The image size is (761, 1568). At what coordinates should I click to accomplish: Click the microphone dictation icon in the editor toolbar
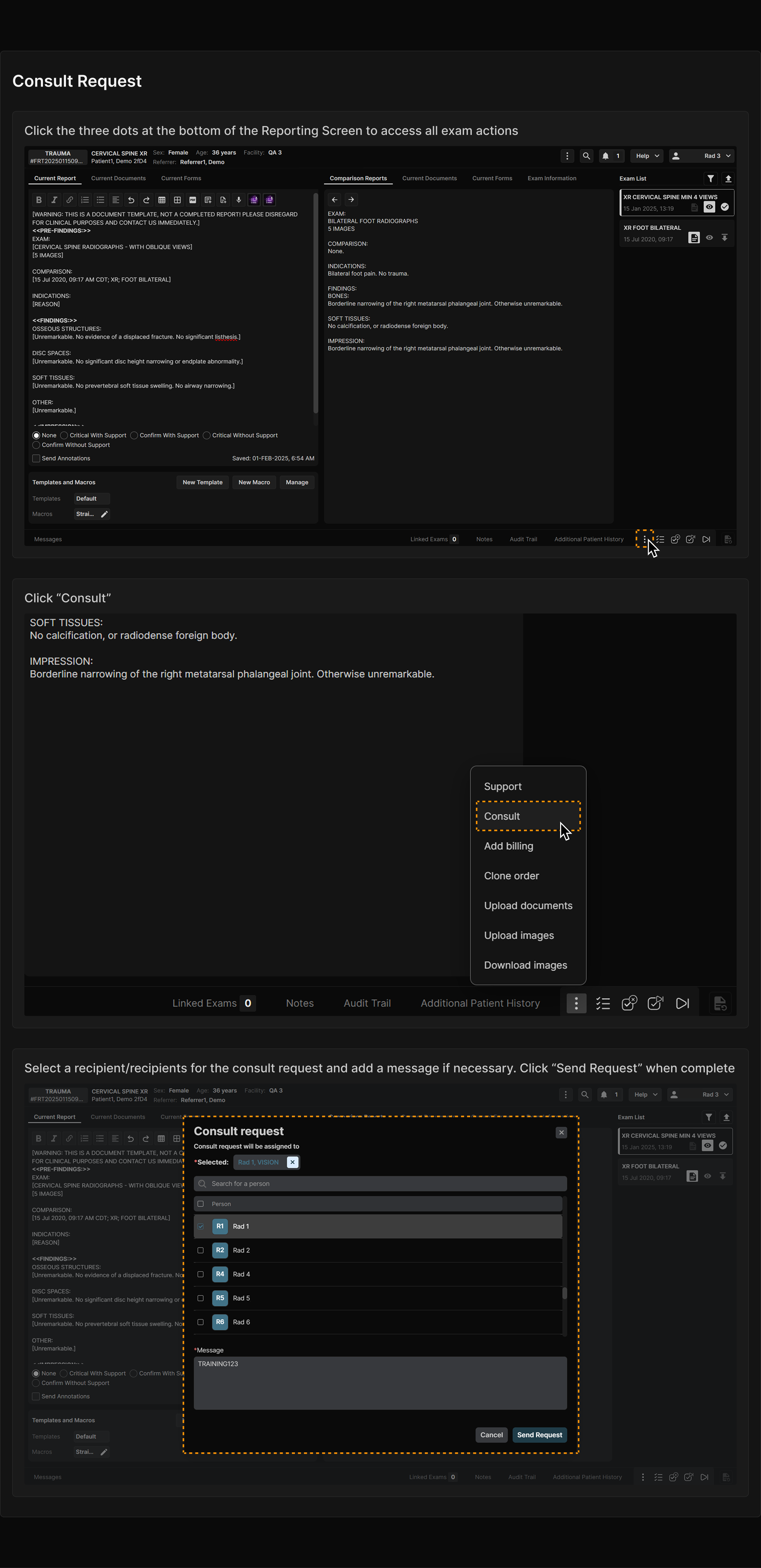pyautogui.click(x=239, y=200)
